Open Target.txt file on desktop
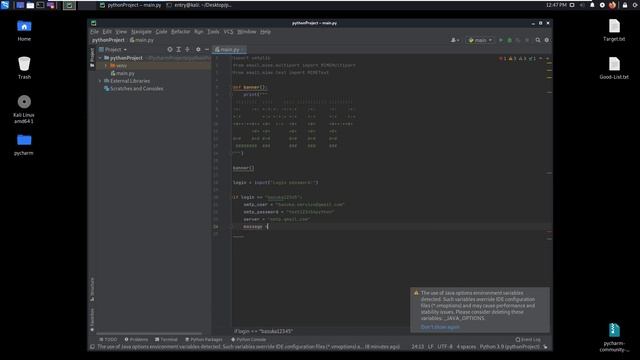The width and height of the screenshot is (640, 360). (x=614, y=31)
